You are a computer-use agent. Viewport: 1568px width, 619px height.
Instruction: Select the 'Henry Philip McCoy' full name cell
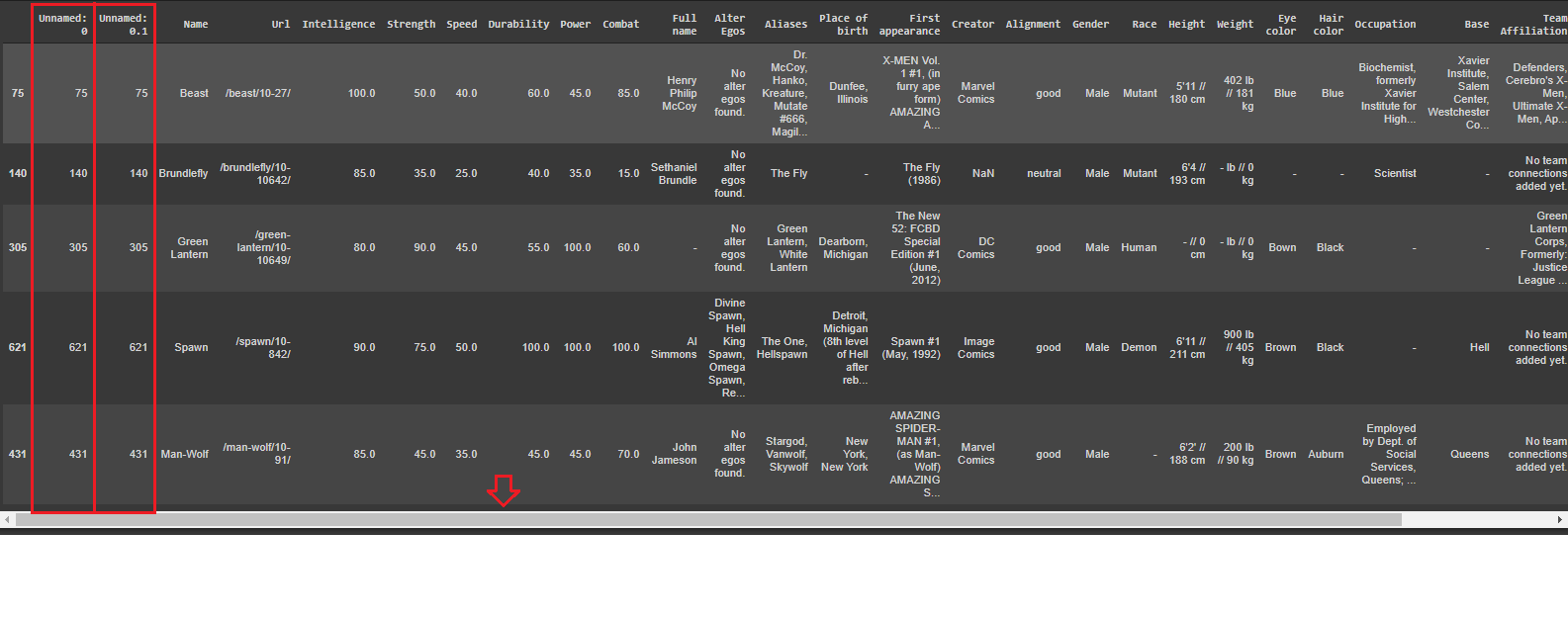(680, 93)
